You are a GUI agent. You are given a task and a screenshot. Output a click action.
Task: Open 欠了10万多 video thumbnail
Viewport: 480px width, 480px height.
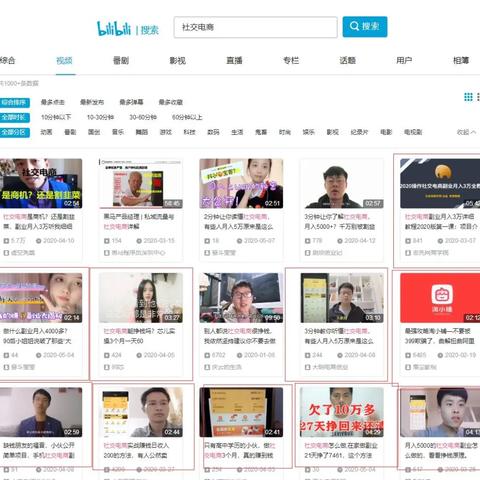click(342, 412)
